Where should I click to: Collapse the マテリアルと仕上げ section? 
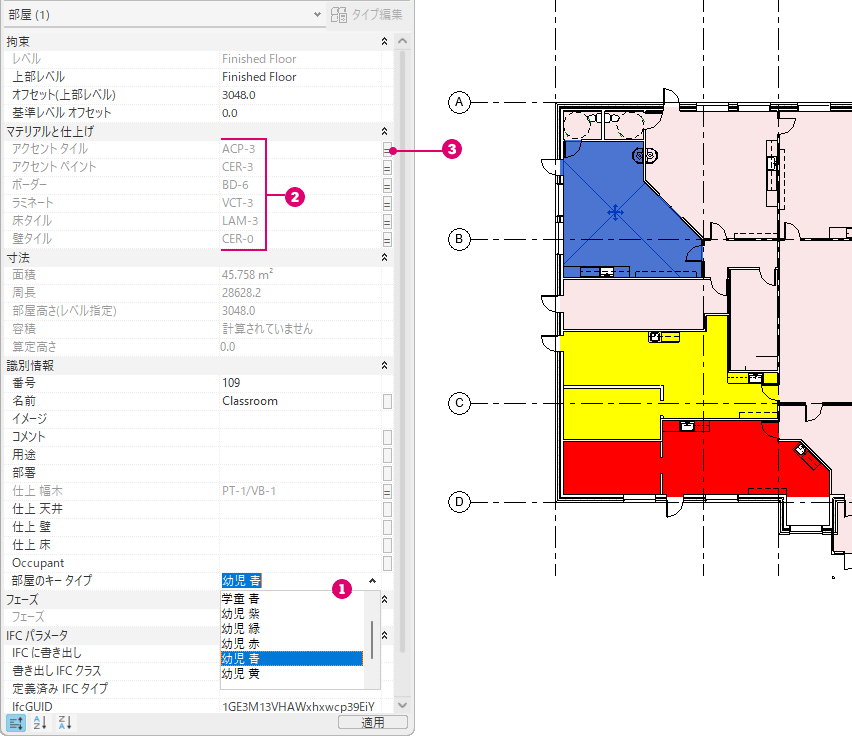point(384,131)
